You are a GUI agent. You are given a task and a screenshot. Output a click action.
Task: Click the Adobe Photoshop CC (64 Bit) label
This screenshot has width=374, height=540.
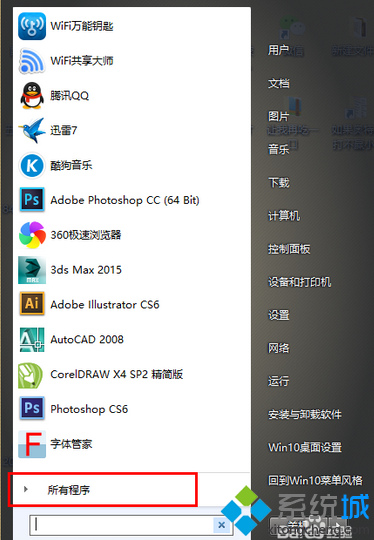tap(125, 200)
